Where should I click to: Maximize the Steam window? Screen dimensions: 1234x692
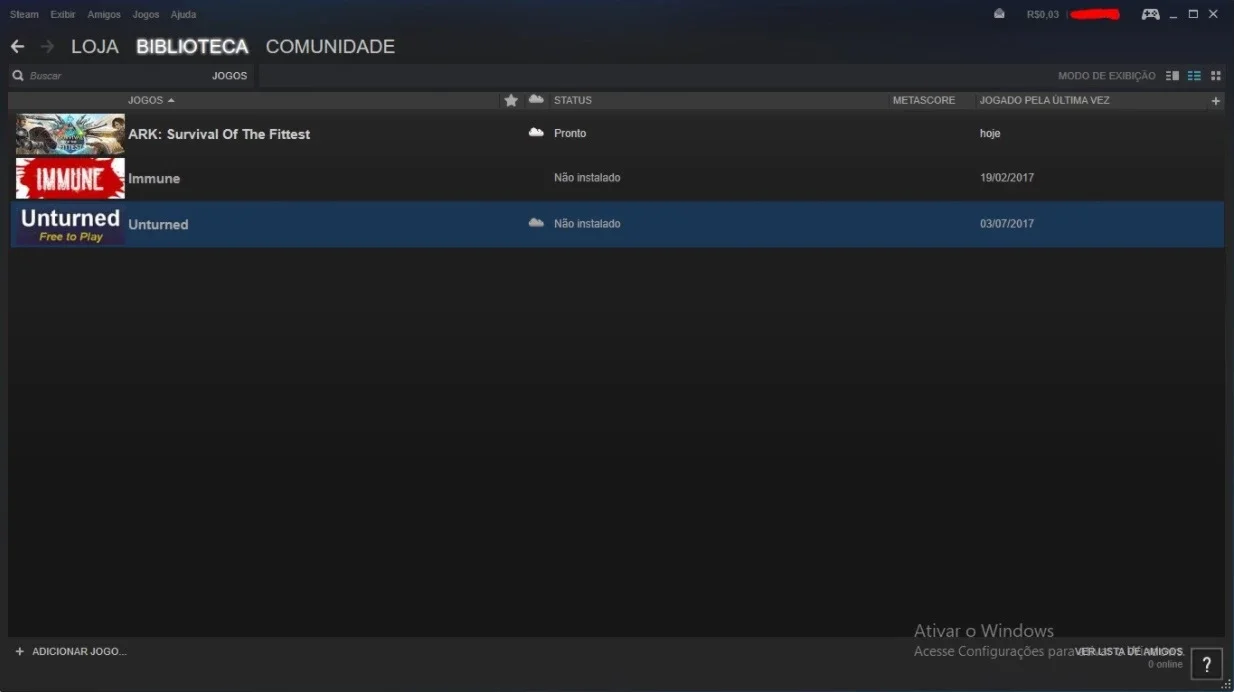[1193, 14]
